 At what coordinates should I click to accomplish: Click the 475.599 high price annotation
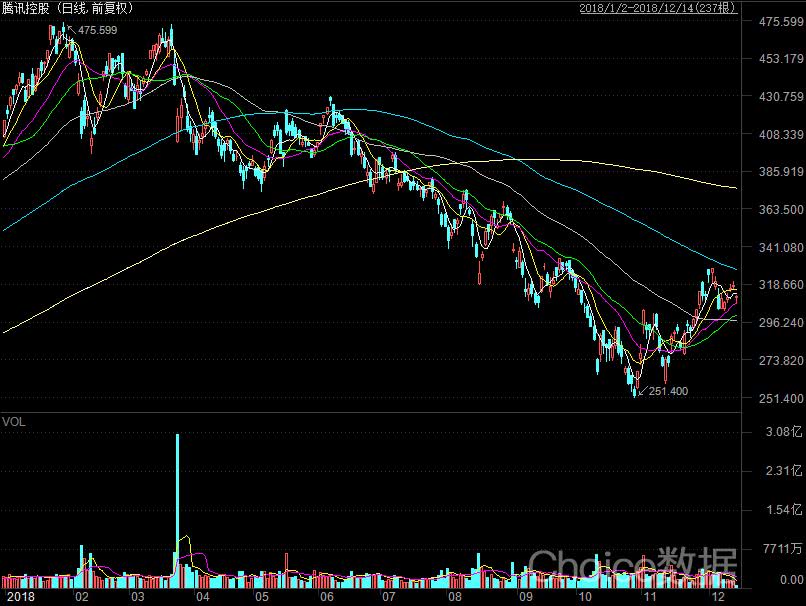pos(97,30)
